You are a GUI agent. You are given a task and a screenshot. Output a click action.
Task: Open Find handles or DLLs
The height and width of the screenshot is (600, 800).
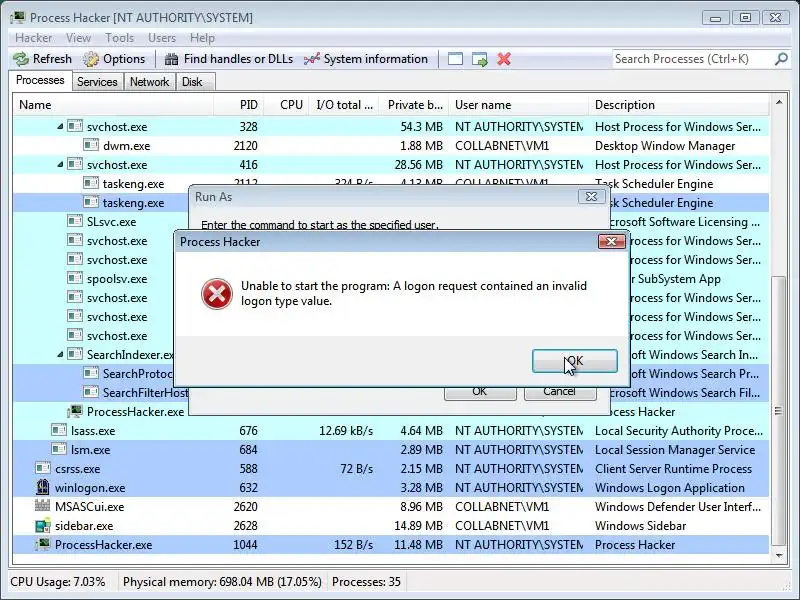coord(229,59)
